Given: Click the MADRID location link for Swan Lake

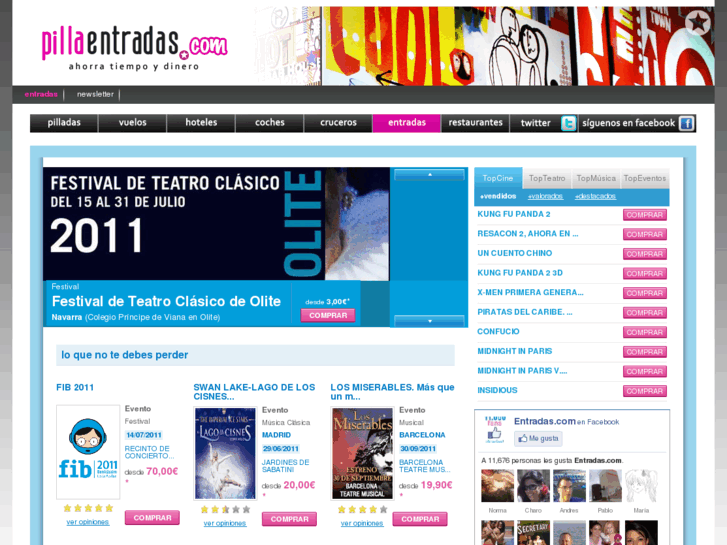Looking at the screenshot, I should [x=276, y=435].
